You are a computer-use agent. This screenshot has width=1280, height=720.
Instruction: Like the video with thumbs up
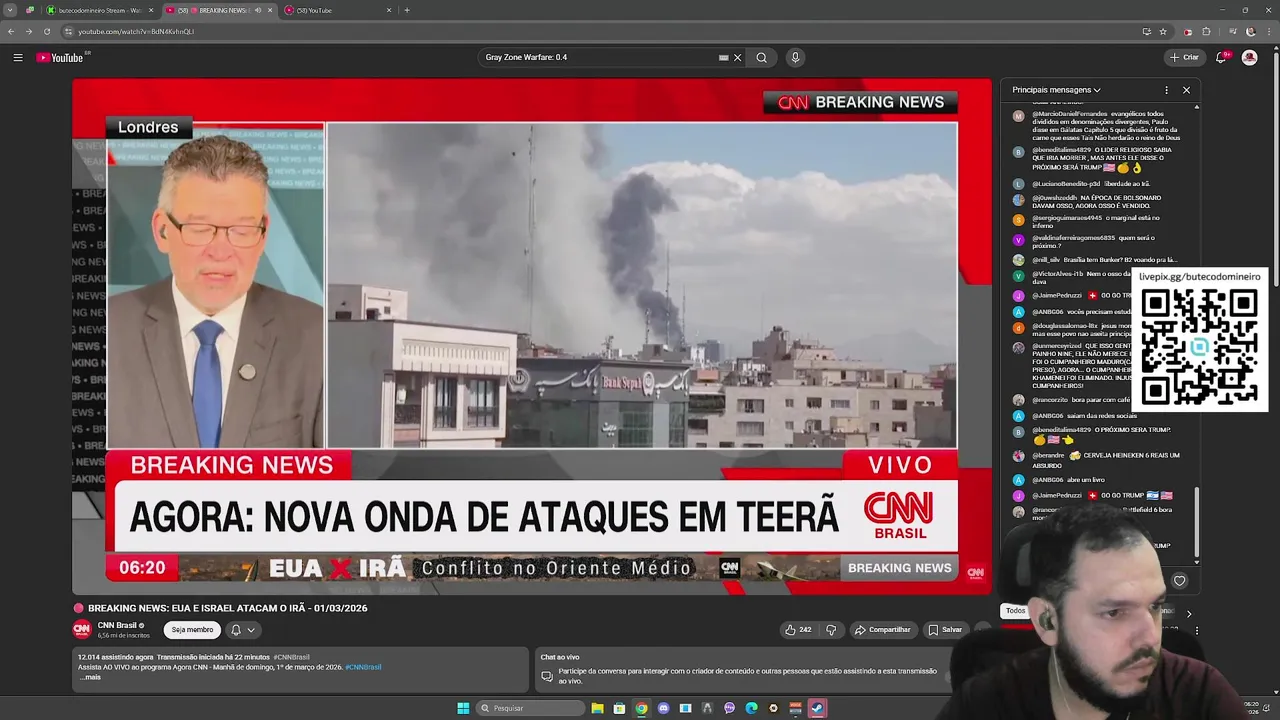click(x=798, y=630)
